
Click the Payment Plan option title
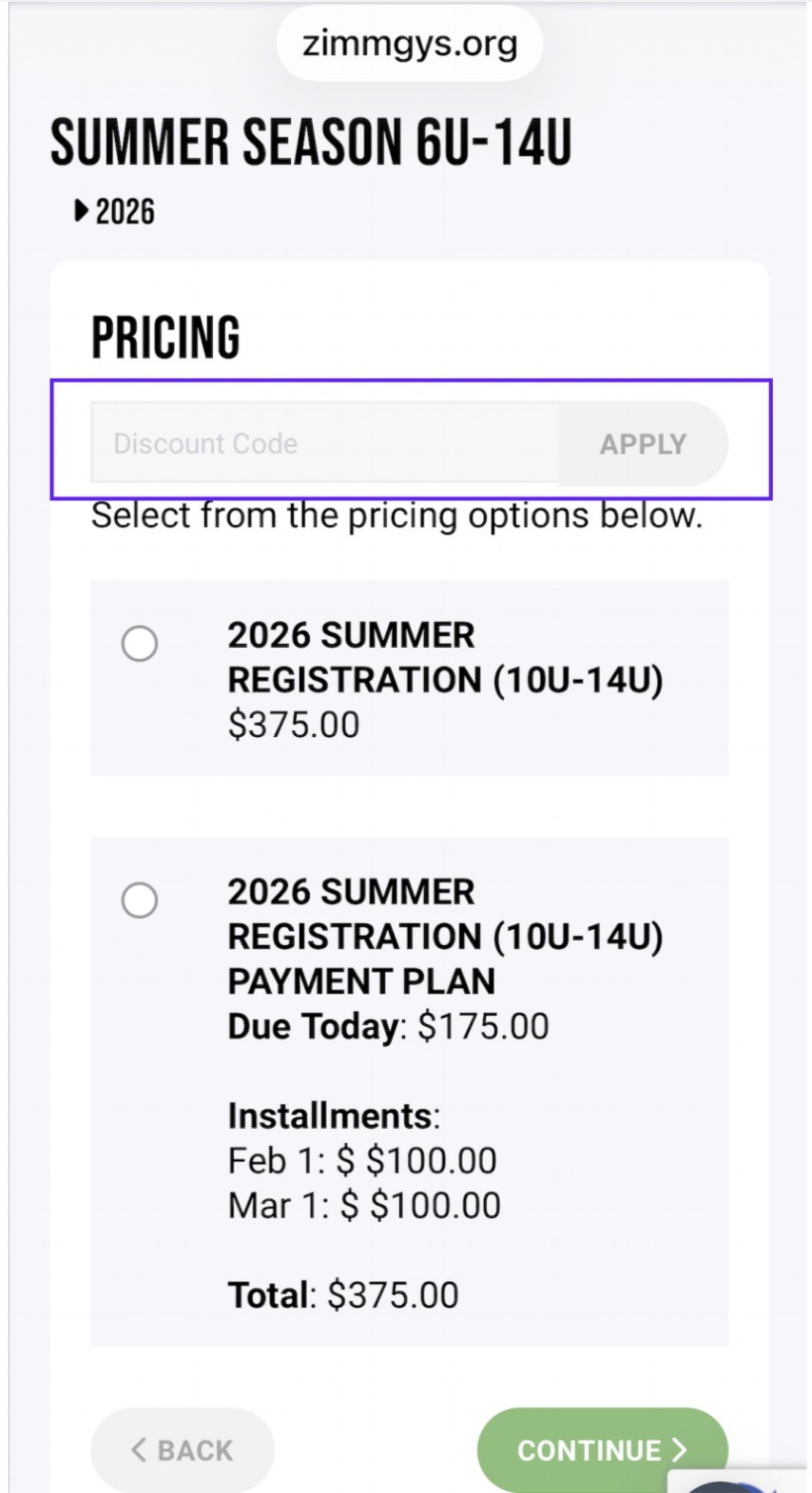[444, 936]
